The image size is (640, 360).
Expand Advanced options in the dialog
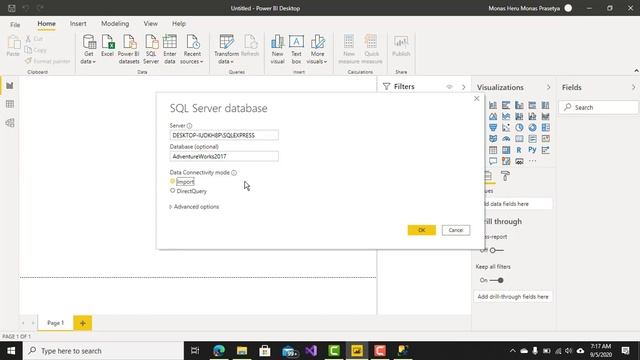click(194, 207)
